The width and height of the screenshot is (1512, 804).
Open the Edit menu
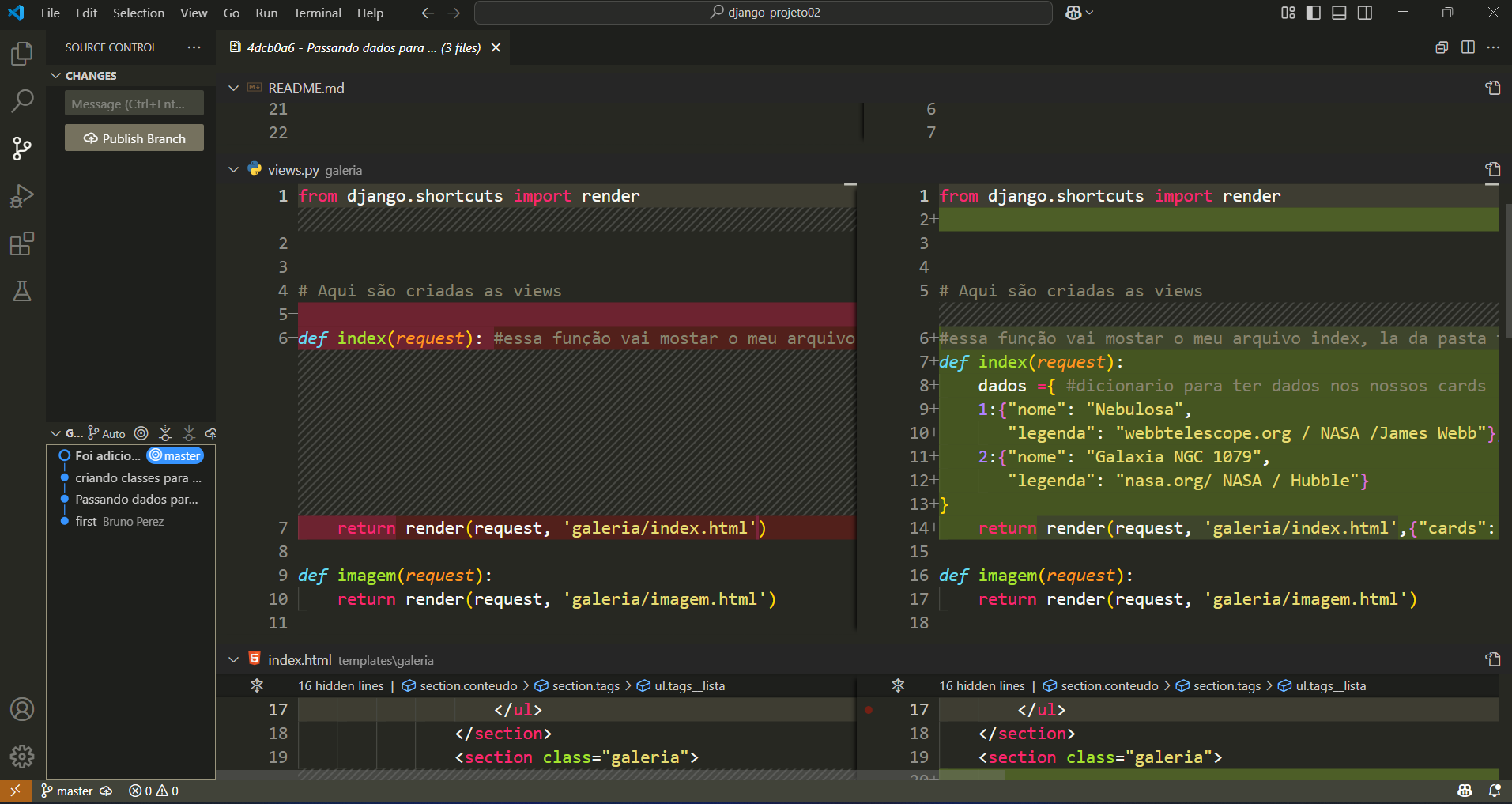pos(86,13)
